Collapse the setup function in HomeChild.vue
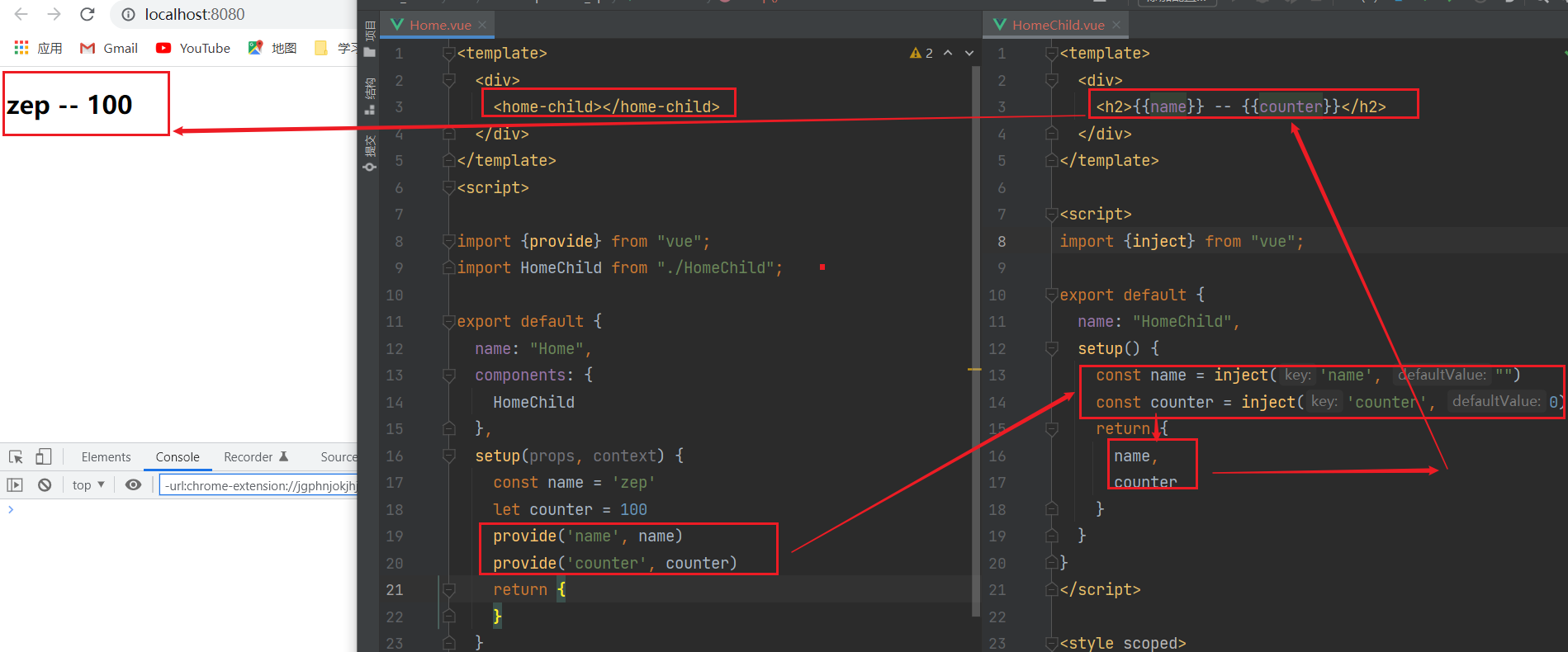Screen dimensions: 1568x652 [1052, 348]
